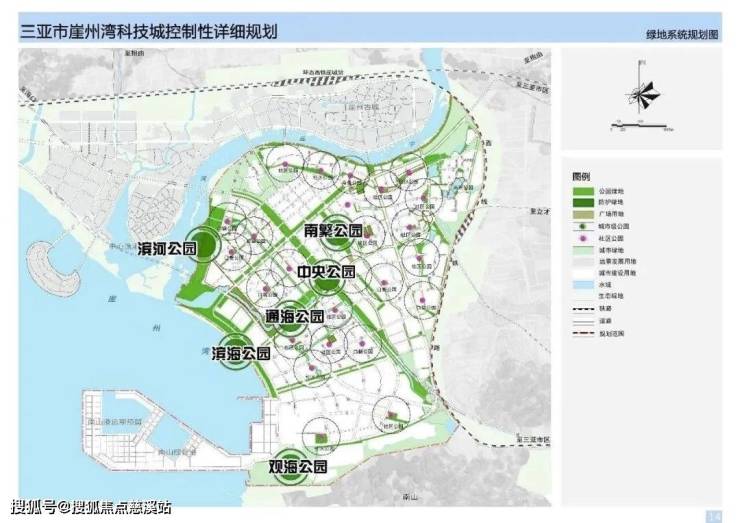
Task: Click the 南繁公园 park label
Action: (x=333, y=231)
